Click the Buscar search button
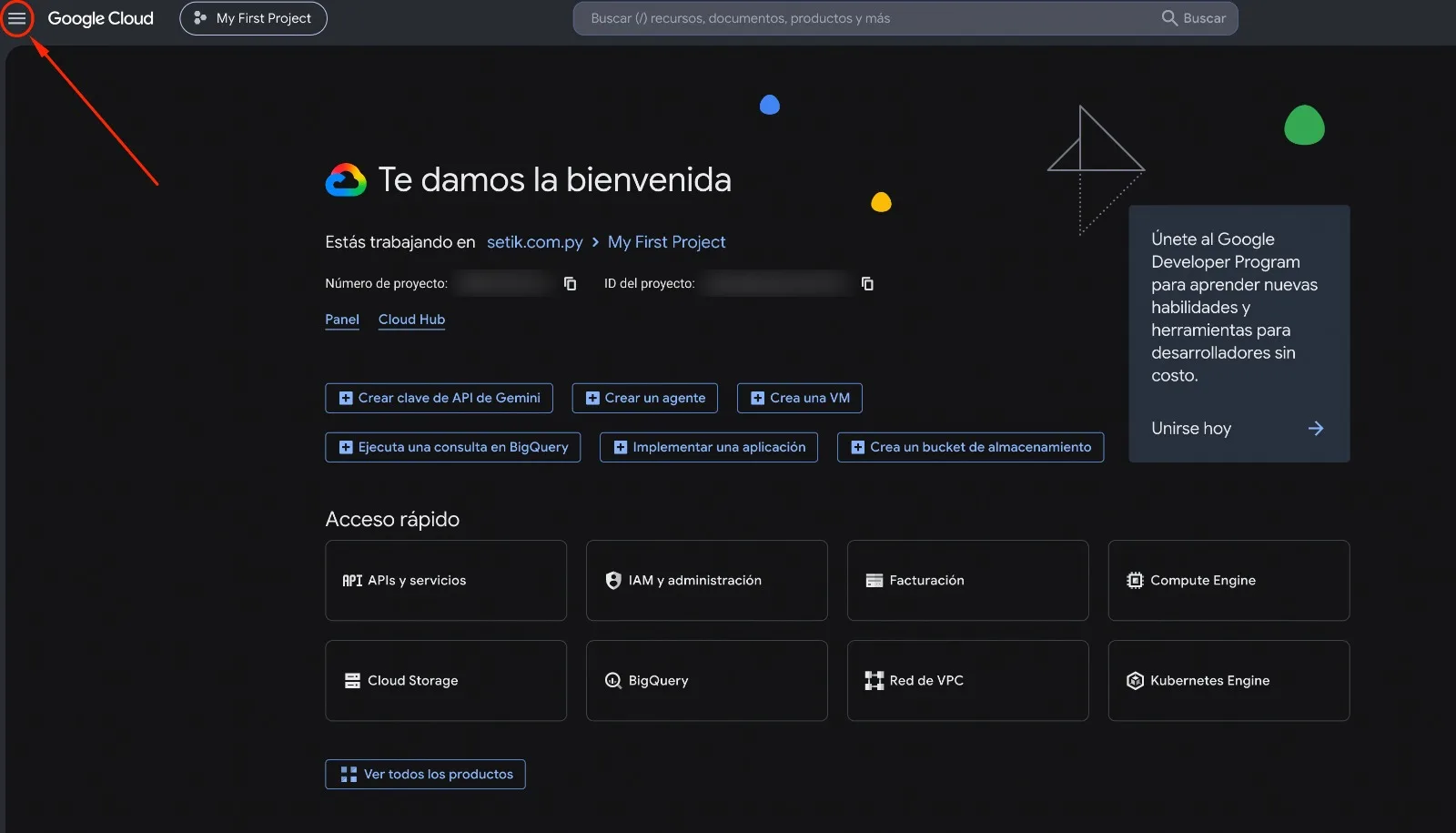The image size is (1456, 833). point(1194,18)
